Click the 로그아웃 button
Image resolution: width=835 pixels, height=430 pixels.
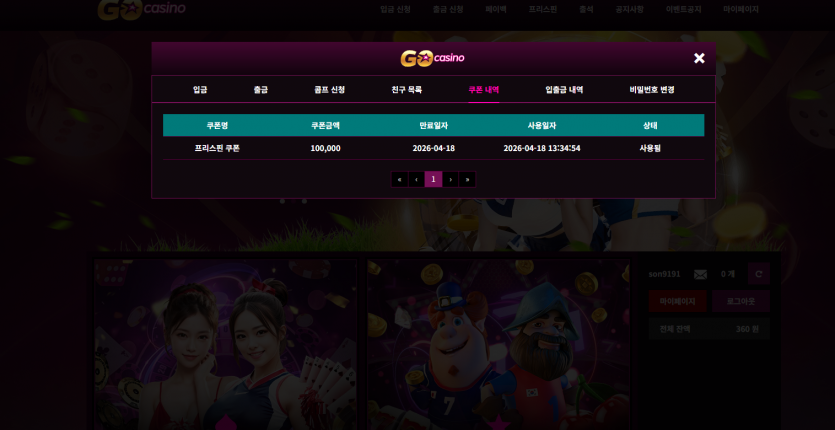[x=741, y=301]
